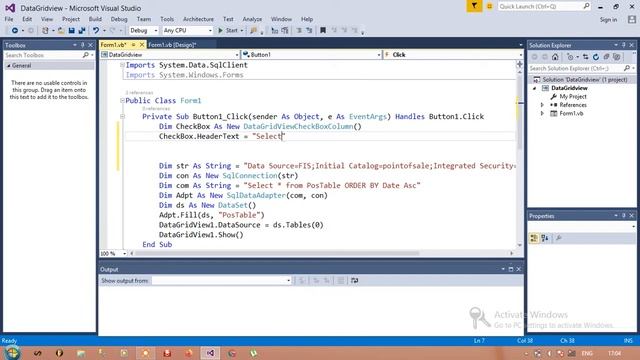Open the Windows Start button on taskbar
This screenshot has height=360, width=640.
pos(12,353)
